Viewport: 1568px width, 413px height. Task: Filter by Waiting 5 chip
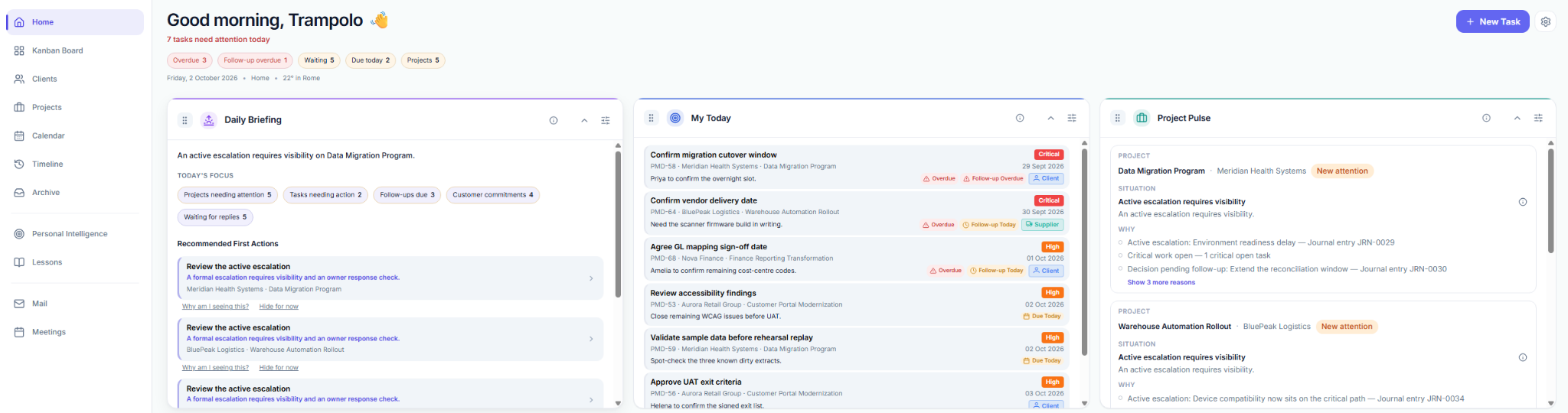click(319, 60)
